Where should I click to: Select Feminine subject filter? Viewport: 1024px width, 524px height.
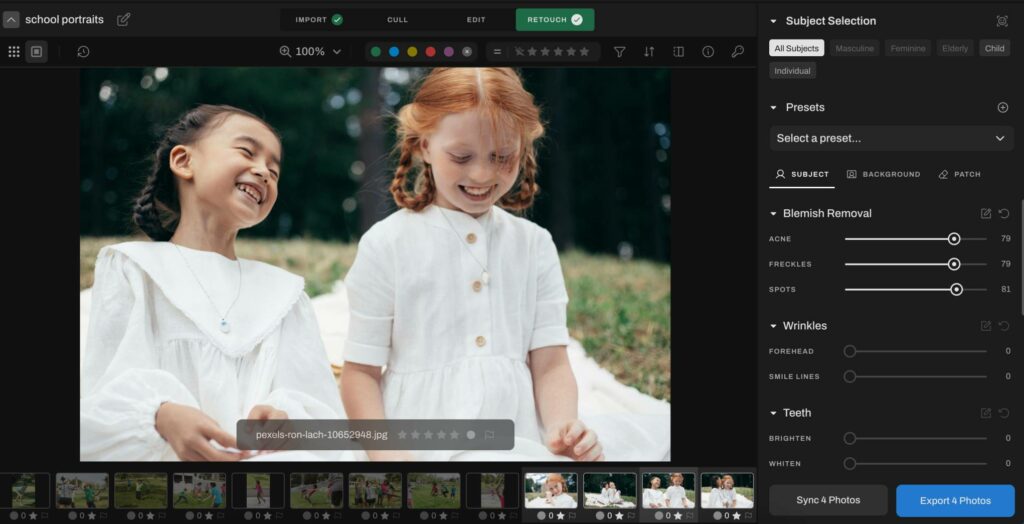pos(908,48)
